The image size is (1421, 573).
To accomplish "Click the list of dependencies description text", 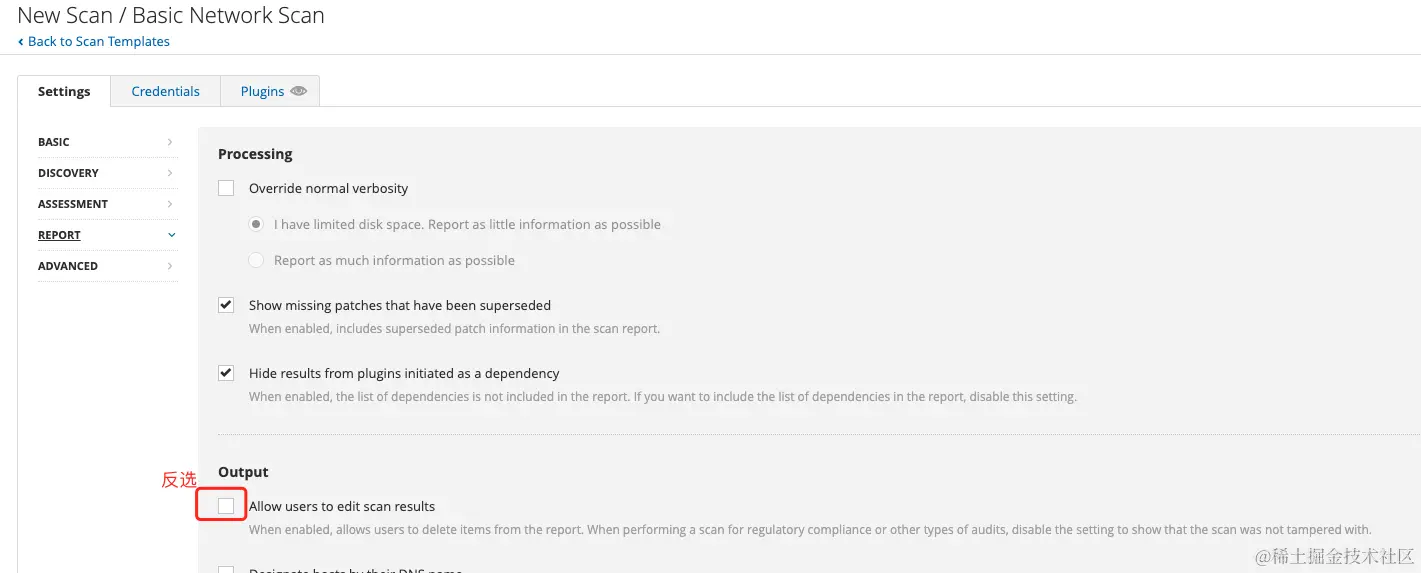I will (663, 397).
